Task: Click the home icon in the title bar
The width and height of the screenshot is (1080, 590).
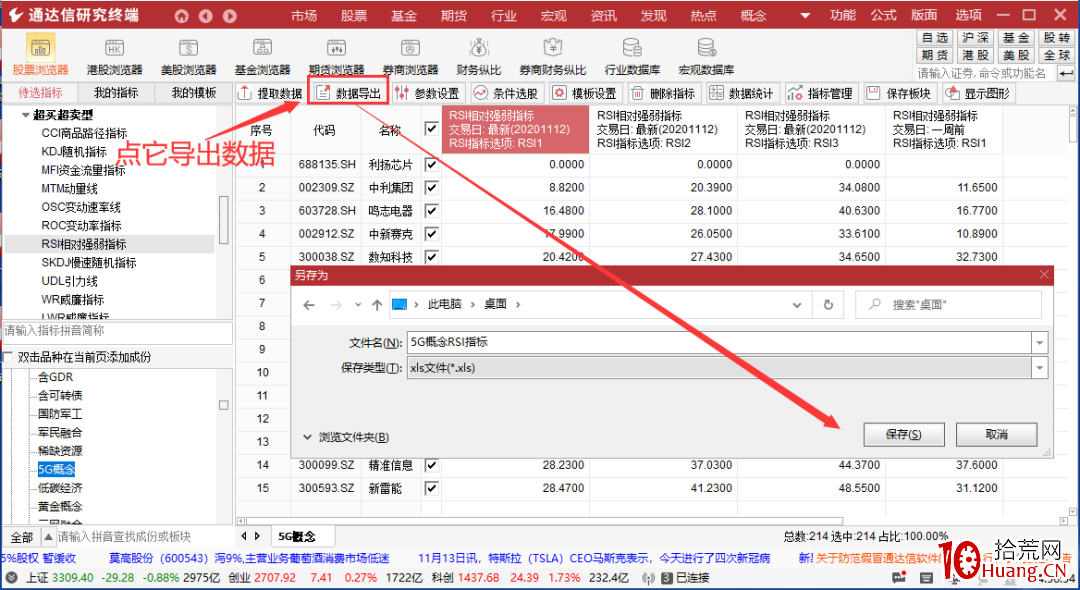Action: coord(181,15)
